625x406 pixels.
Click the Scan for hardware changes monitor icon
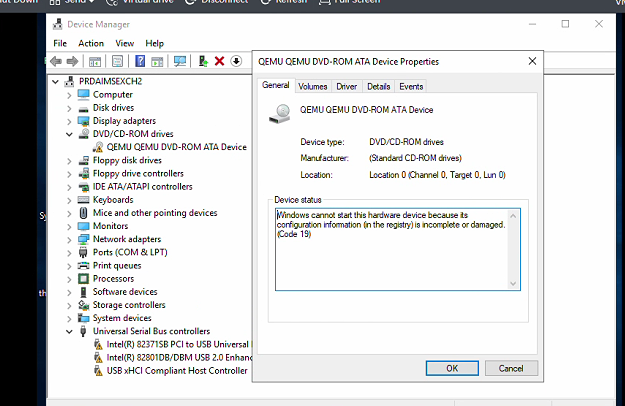click(180, 61)
